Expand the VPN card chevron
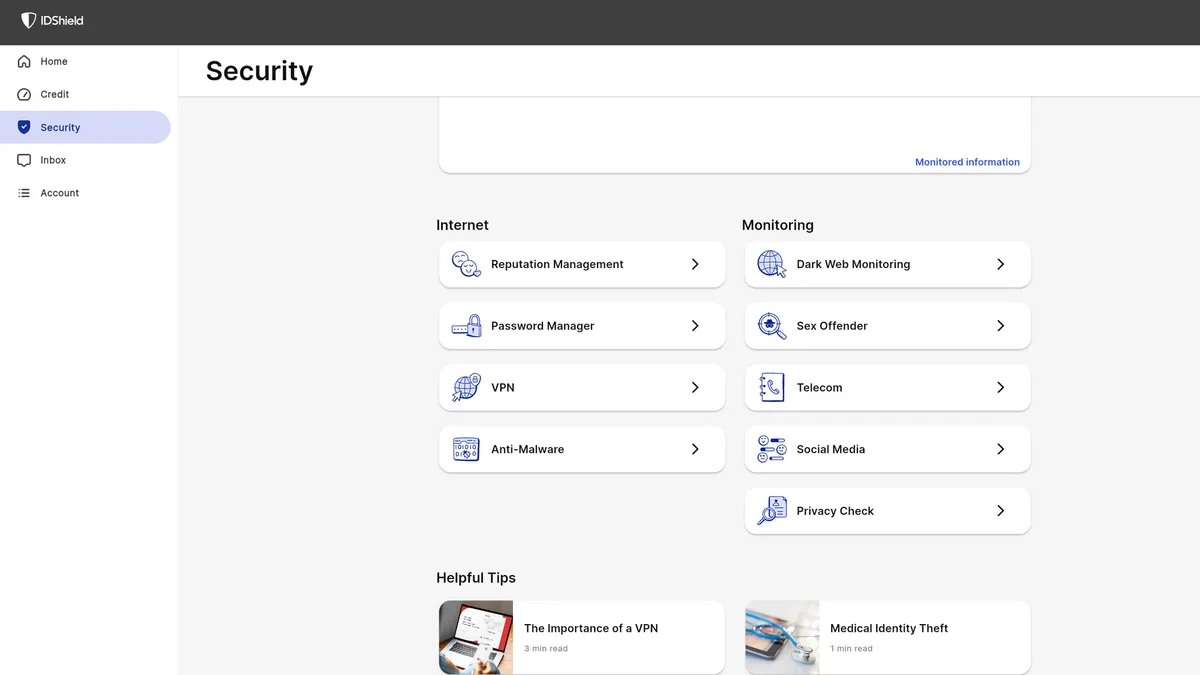1200x675 pixels. tap(695, 387)
